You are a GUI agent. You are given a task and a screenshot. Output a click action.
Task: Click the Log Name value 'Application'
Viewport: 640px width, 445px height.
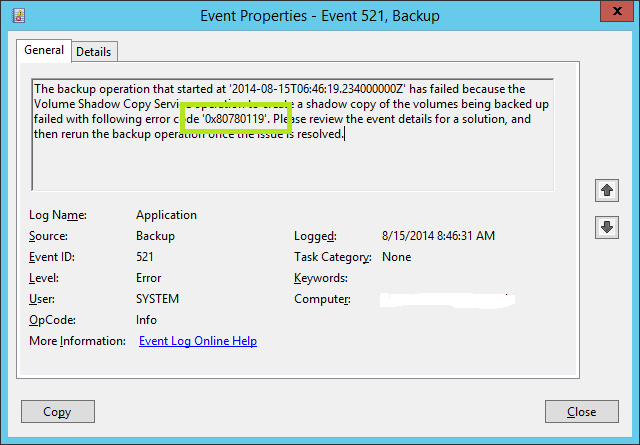pos(166,215)
